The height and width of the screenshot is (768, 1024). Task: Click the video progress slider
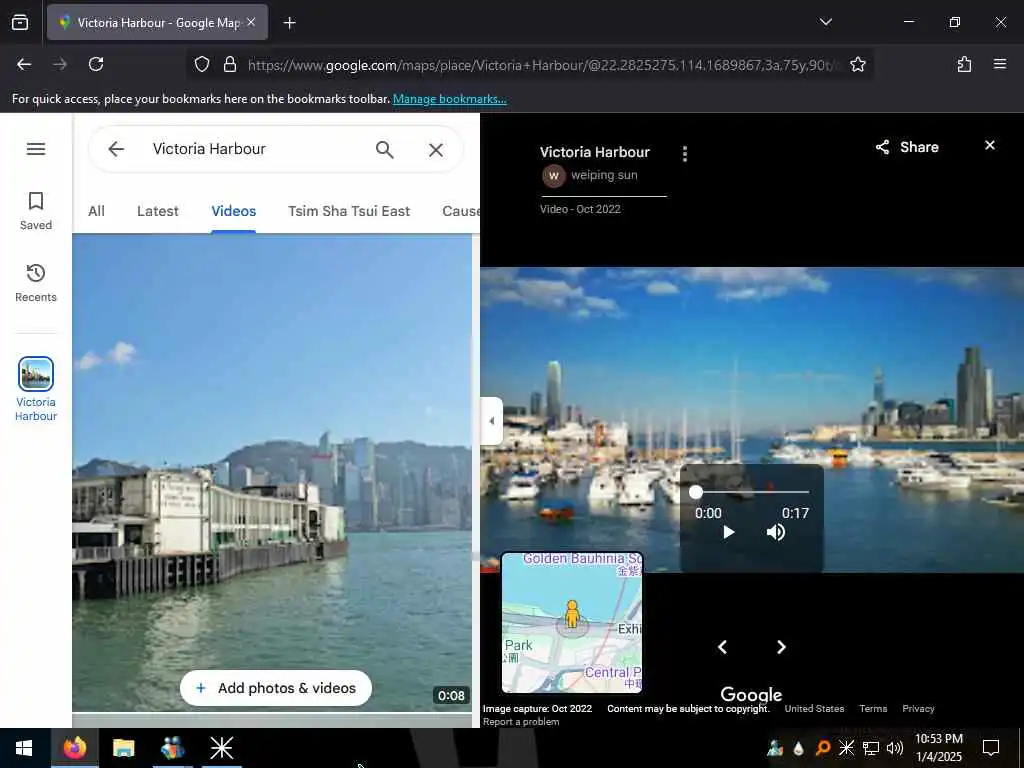[752, 492]
